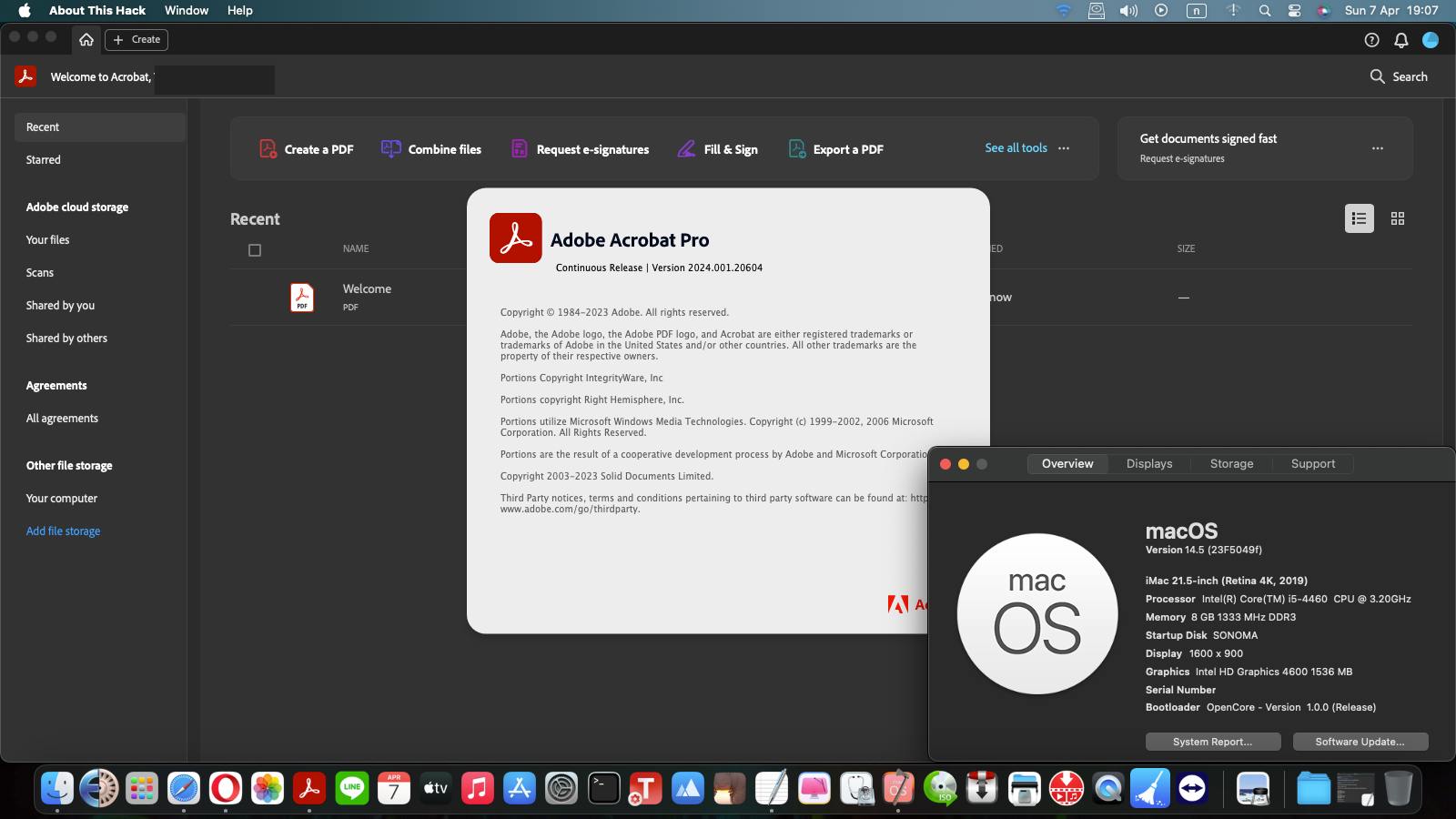Launch the Combine files tool
The height and width of the screenshot is (819, 1456).
pyautogui.click(x=431, y=149)
